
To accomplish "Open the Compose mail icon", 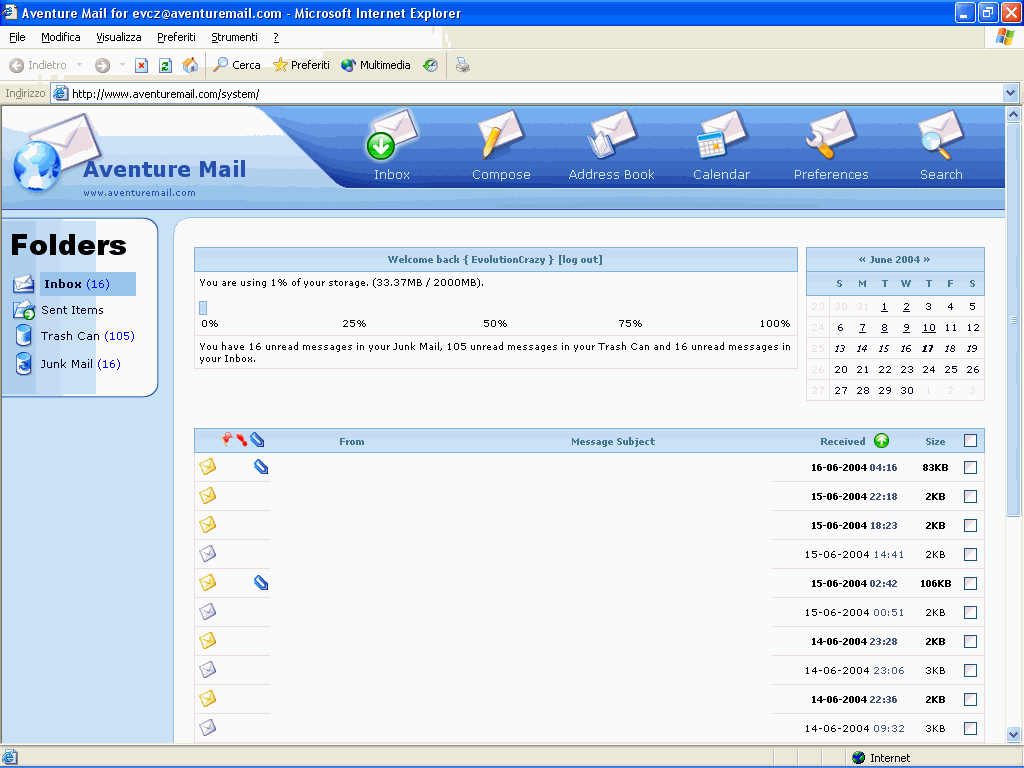I will point(500,140).
